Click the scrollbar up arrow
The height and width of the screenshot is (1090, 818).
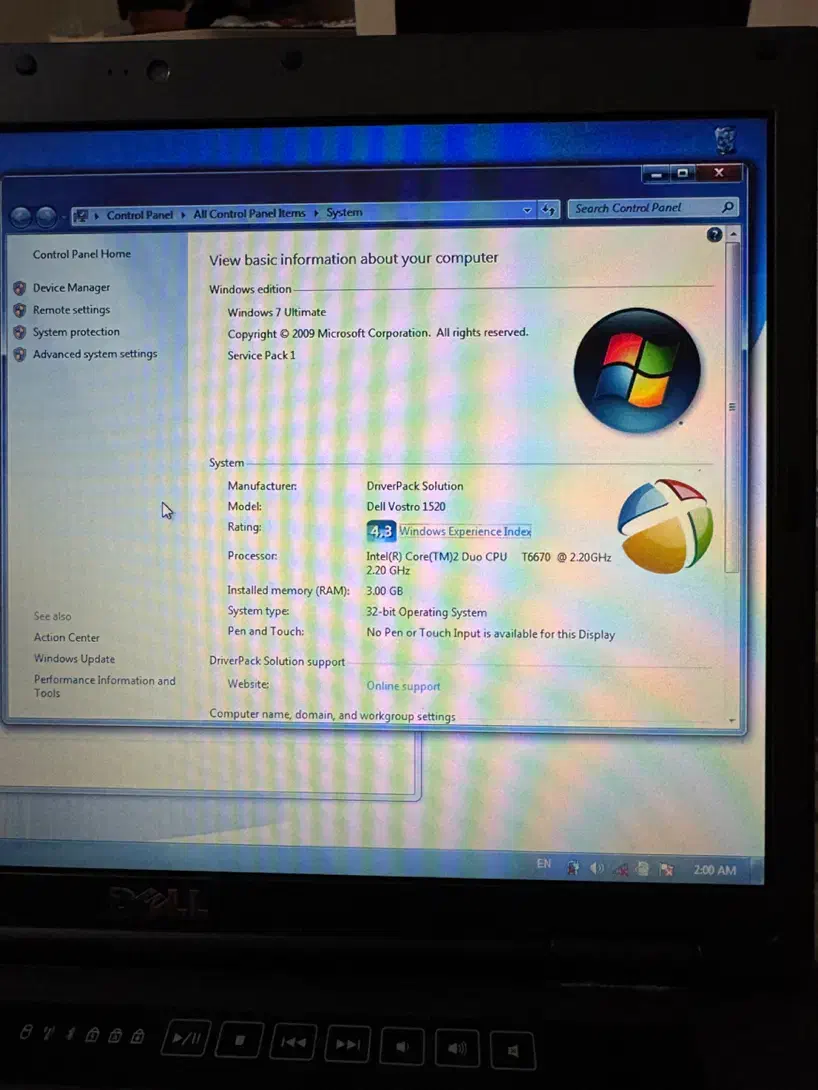(733, 234)
